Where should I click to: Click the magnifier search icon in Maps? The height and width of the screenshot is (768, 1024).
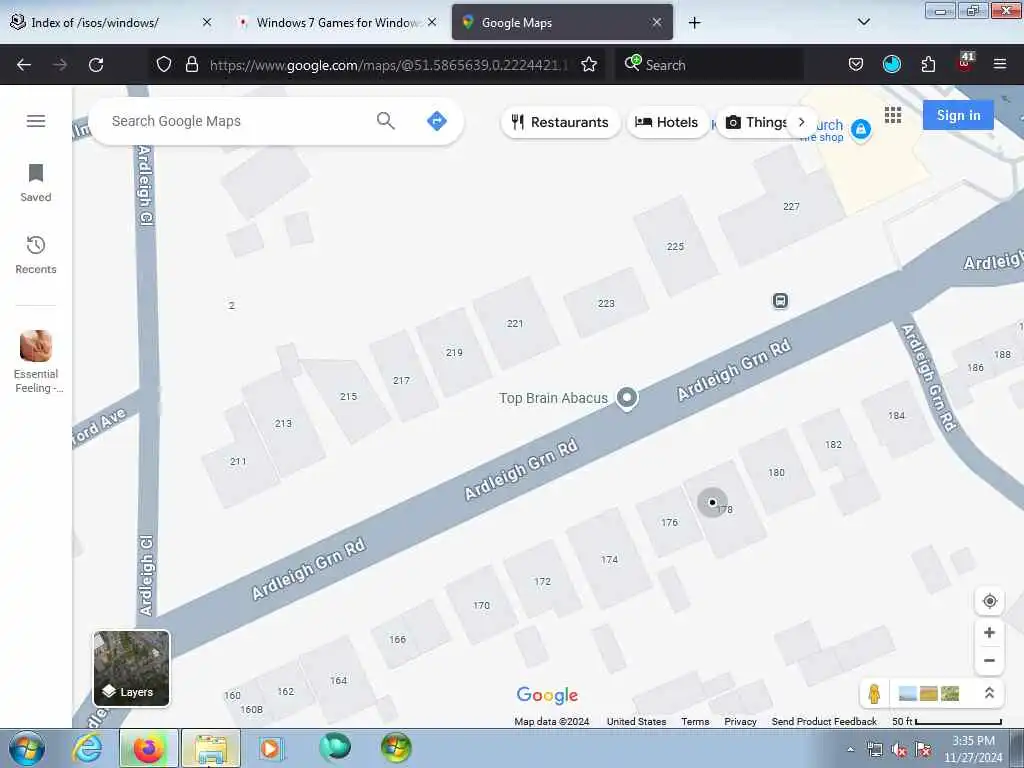[x=385, y=121]
